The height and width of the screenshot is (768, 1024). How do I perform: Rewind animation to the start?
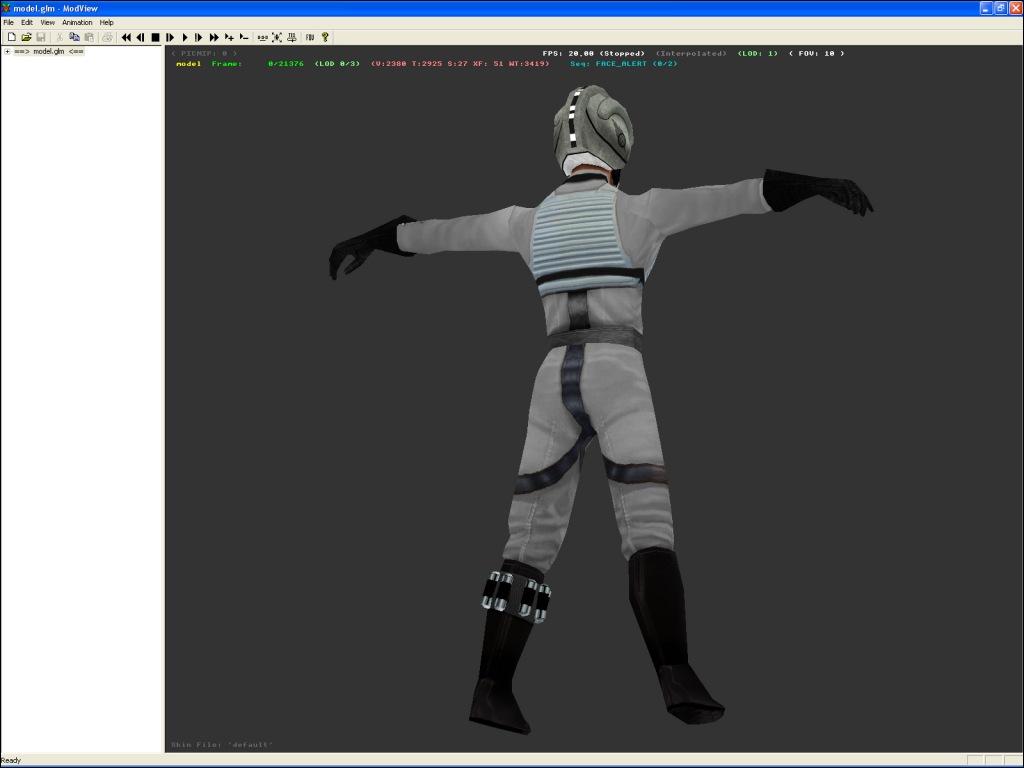click(126, 37)
